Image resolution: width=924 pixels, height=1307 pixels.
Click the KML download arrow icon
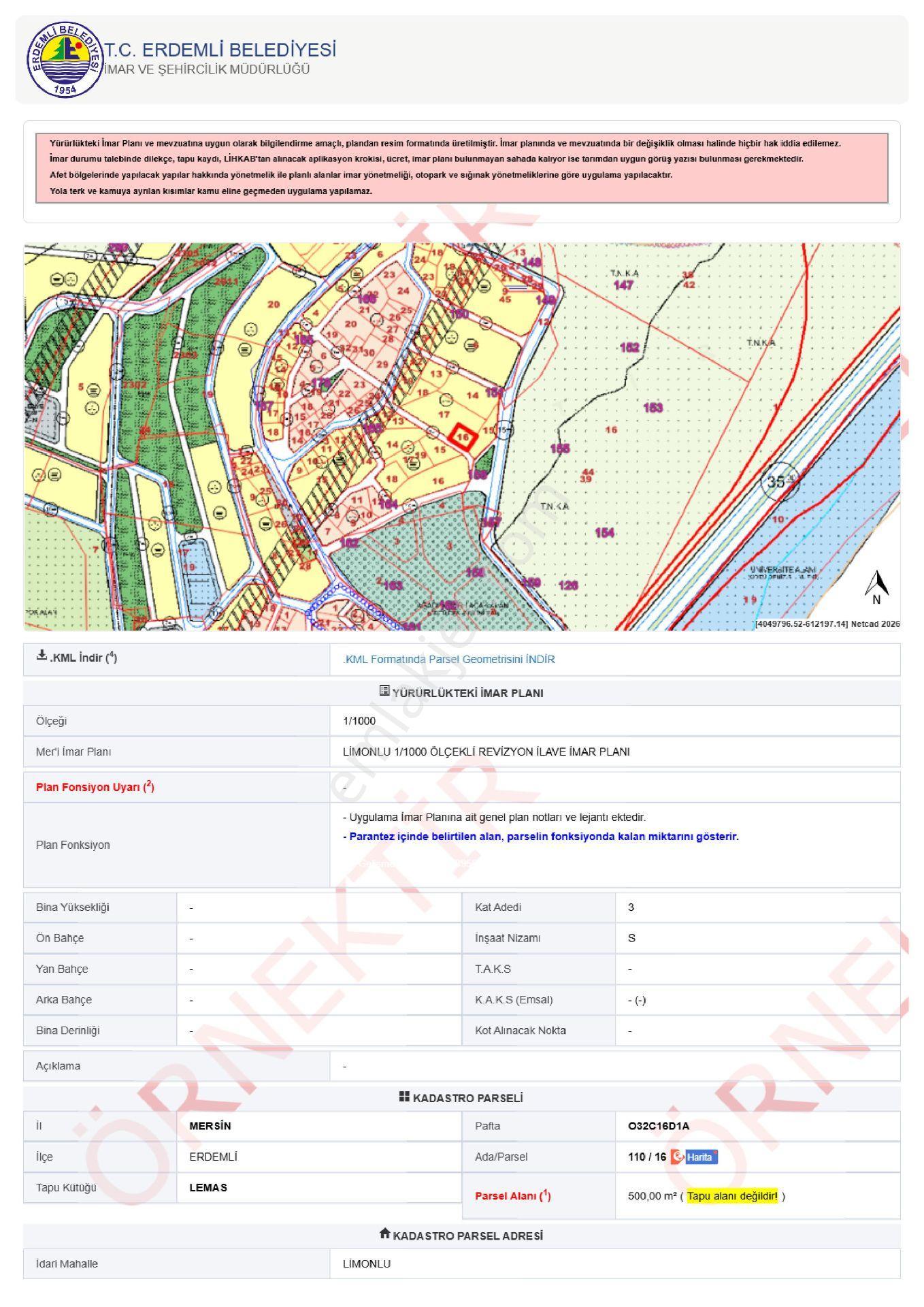pyautogui.click(x=42, y=656)
